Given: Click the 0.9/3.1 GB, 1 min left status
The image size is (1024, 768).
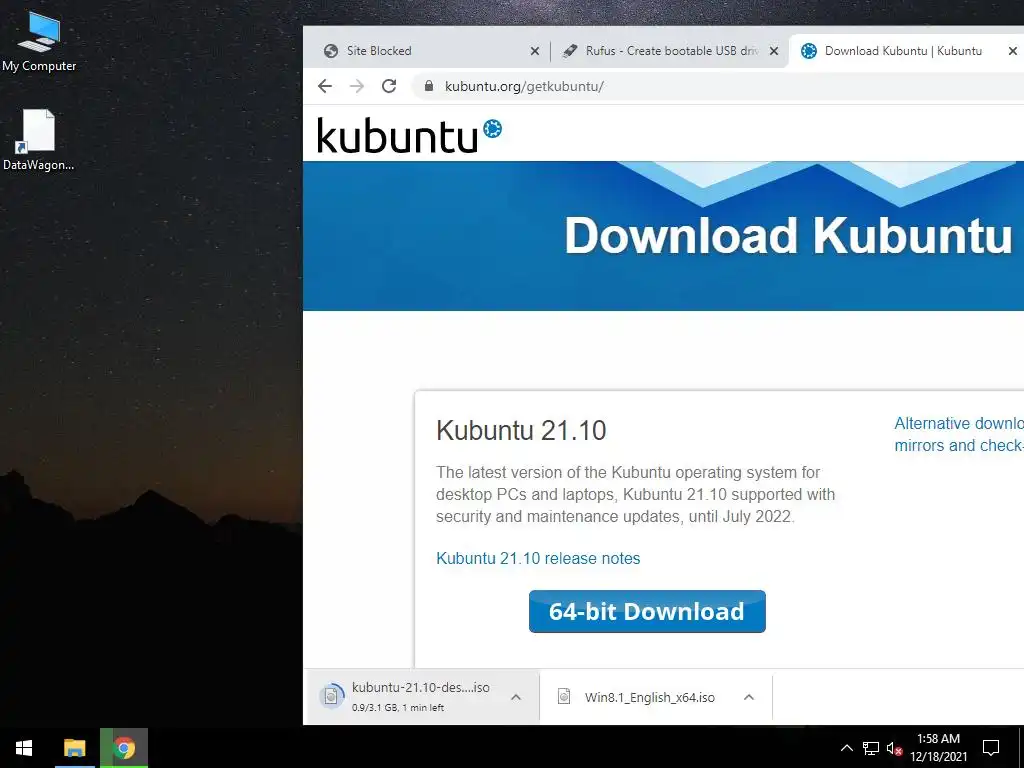Looking at the screenshot, I should click(x=398, y=707).
